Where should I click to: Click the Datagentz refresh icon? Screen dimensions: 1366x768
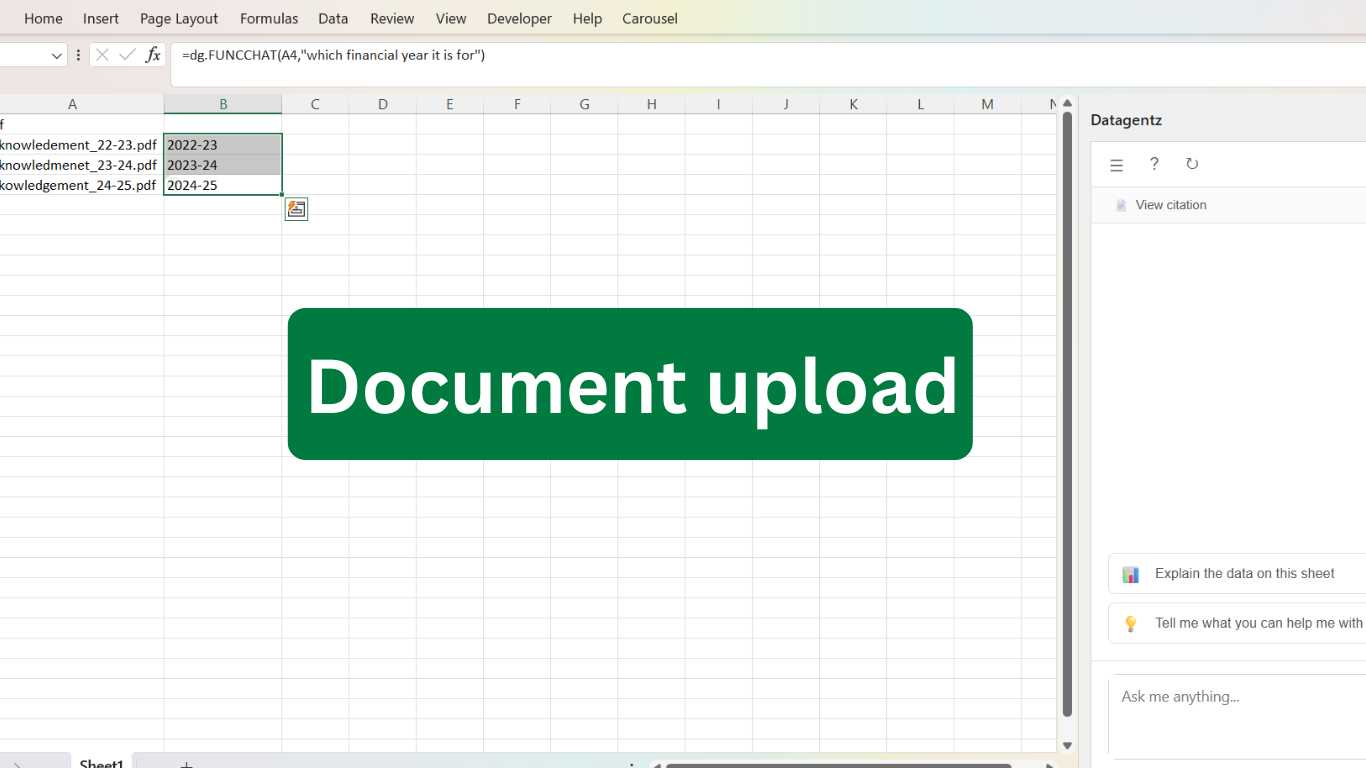[1192, 164]
